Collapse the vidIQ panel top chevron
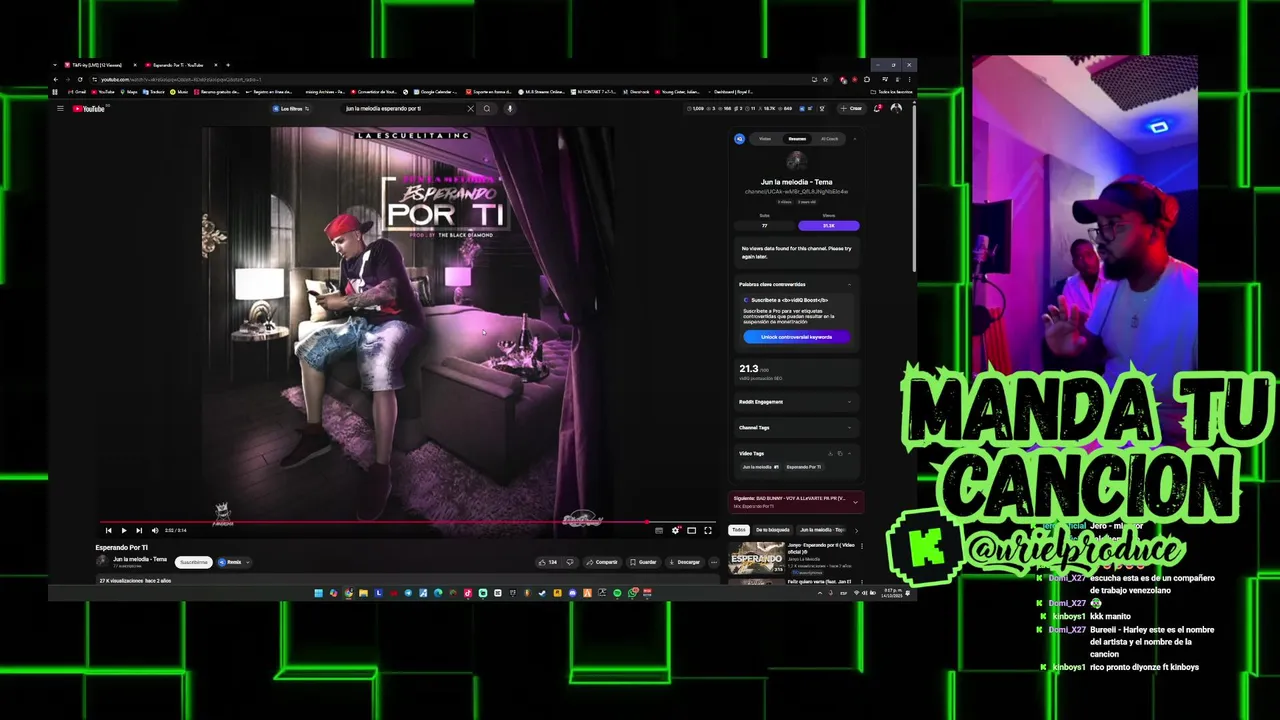This screenshot has width=1280, height=720. pos(855,139)
